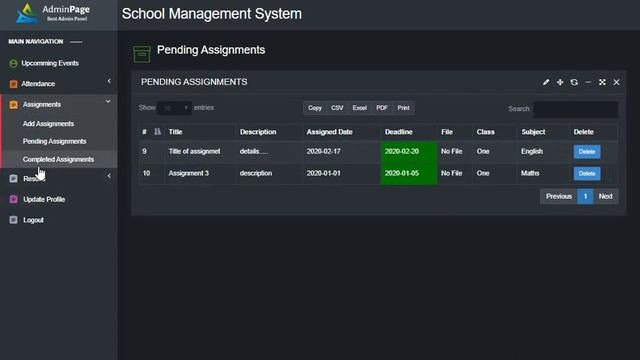
Task: Click the Copy export button
Action: pos(315,108)
